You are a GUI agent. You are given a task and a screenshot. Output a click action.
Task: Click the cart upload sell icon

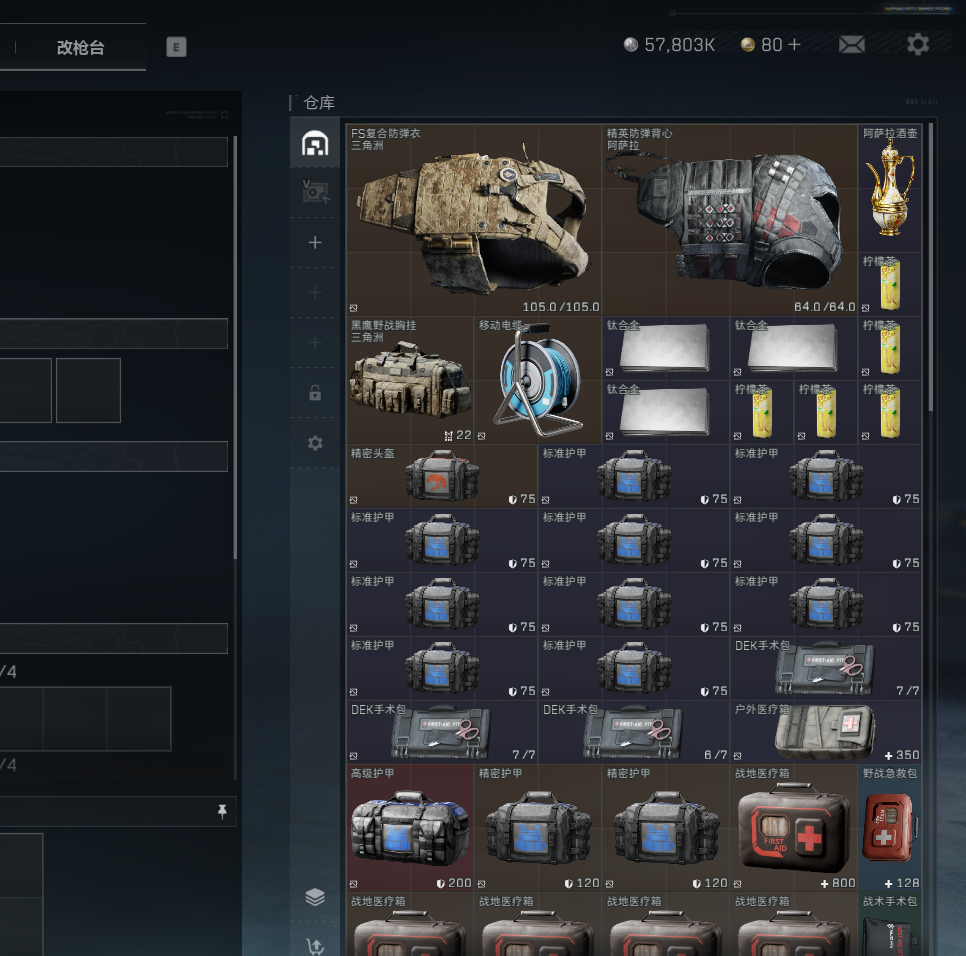point(315,946)
